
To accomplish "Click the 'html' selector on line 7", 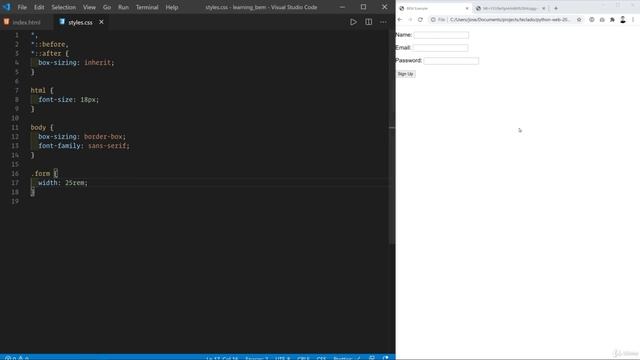I will coord(38,90).
